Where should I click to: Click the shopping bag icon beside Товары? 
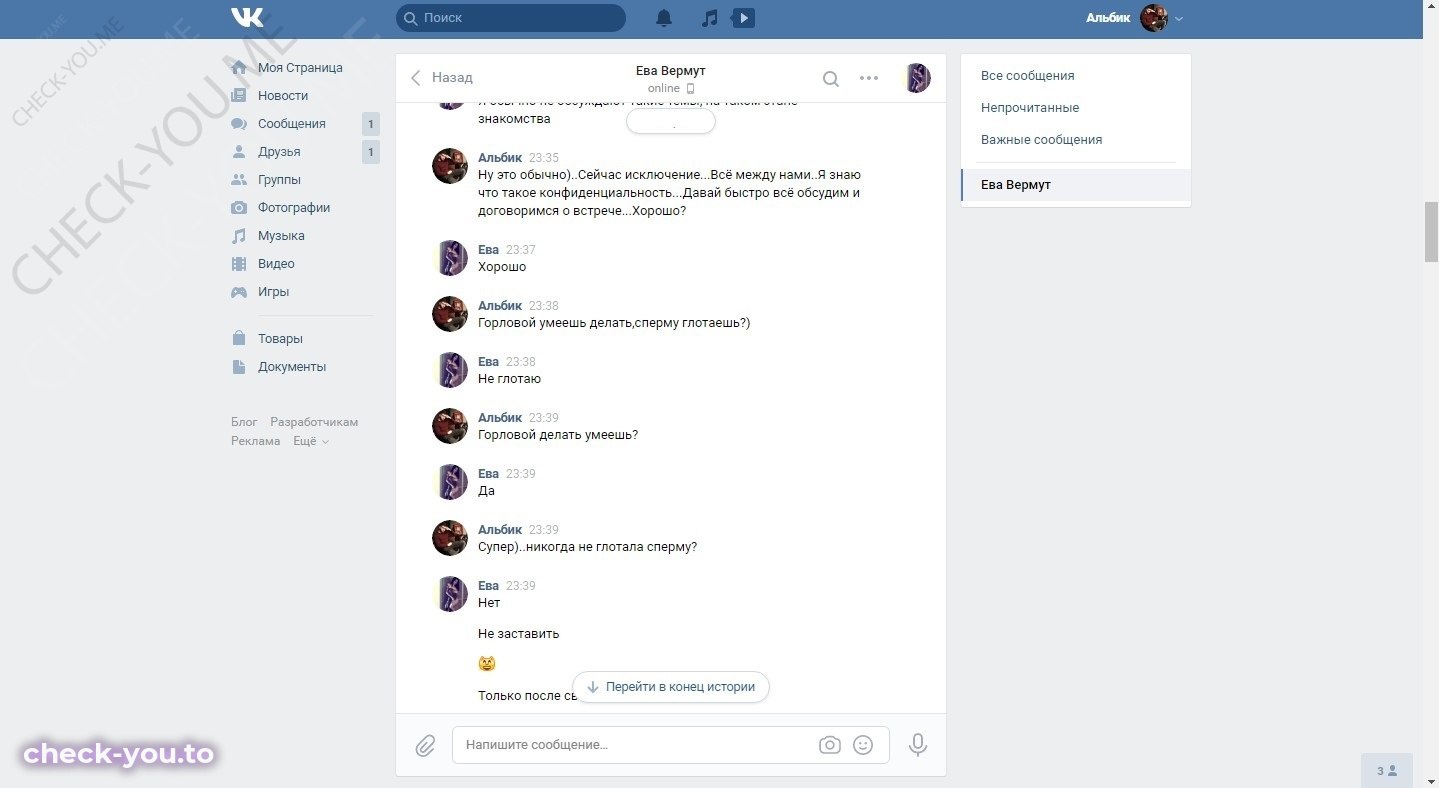point(239,339)
